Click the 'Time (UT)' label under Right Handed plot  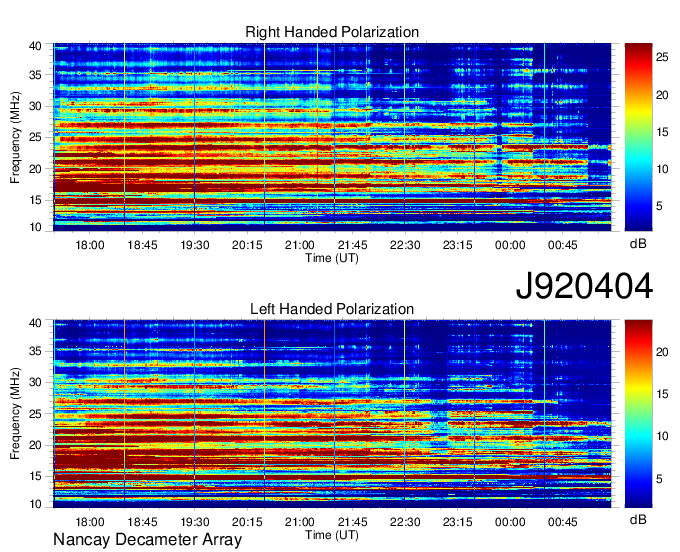(x=332, y=258)
